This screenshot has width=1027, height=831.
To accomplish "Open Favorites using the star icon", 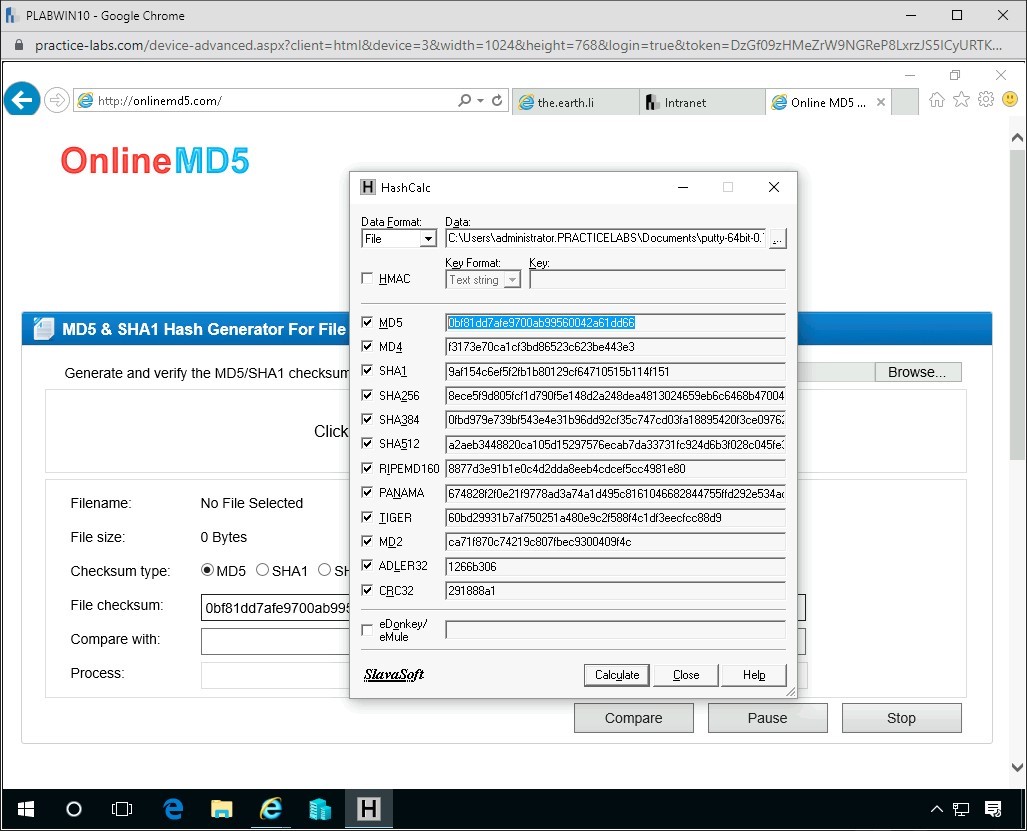I will click(x=960, y=99).
